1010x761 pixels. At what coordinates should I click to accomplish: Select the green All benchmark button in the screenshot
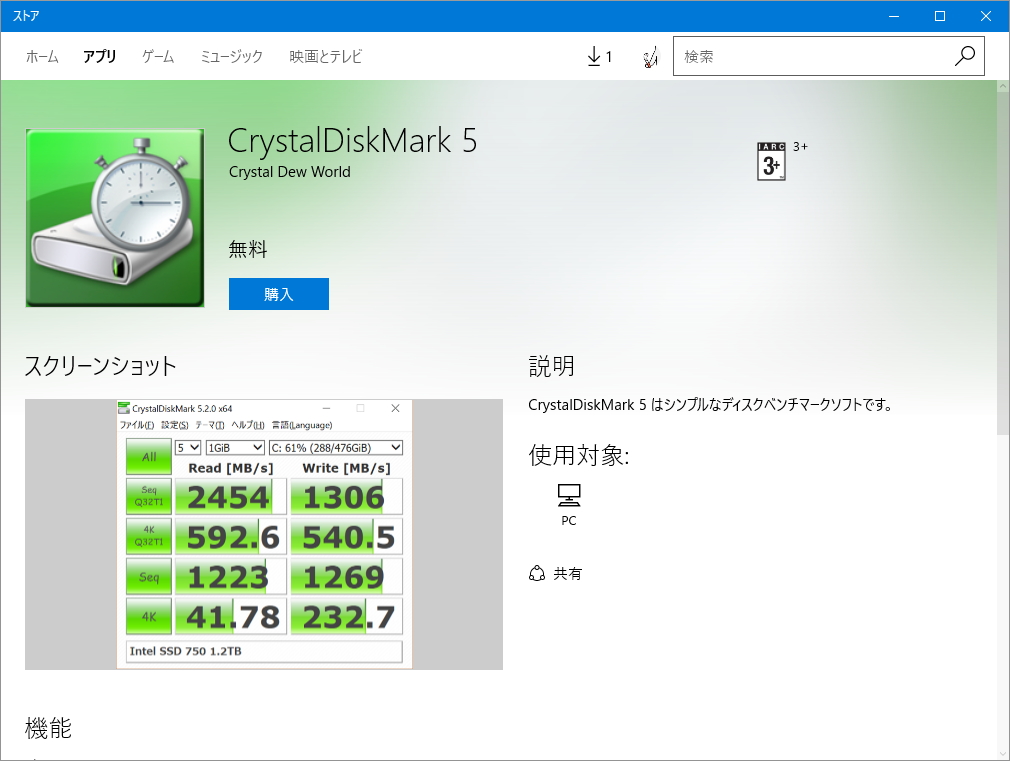pyautogui.click(x=148, y=457)
